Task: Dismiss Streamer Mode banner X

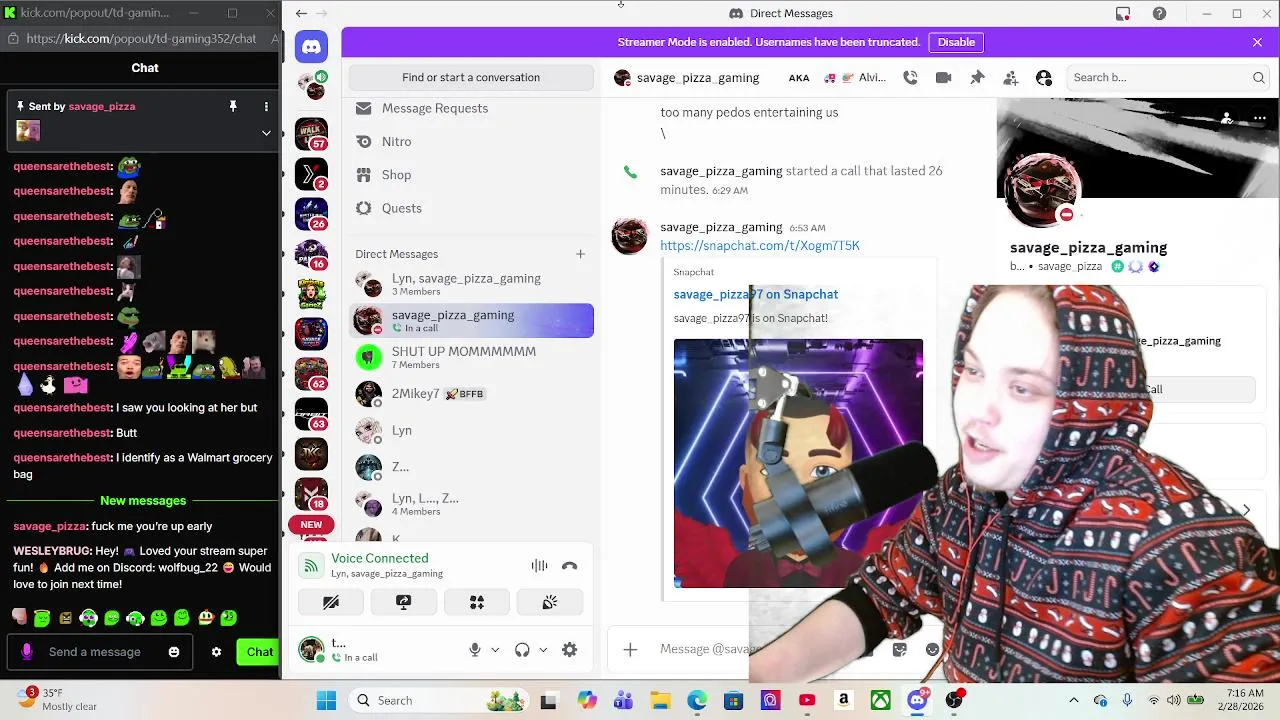Action: (1257, 42)
